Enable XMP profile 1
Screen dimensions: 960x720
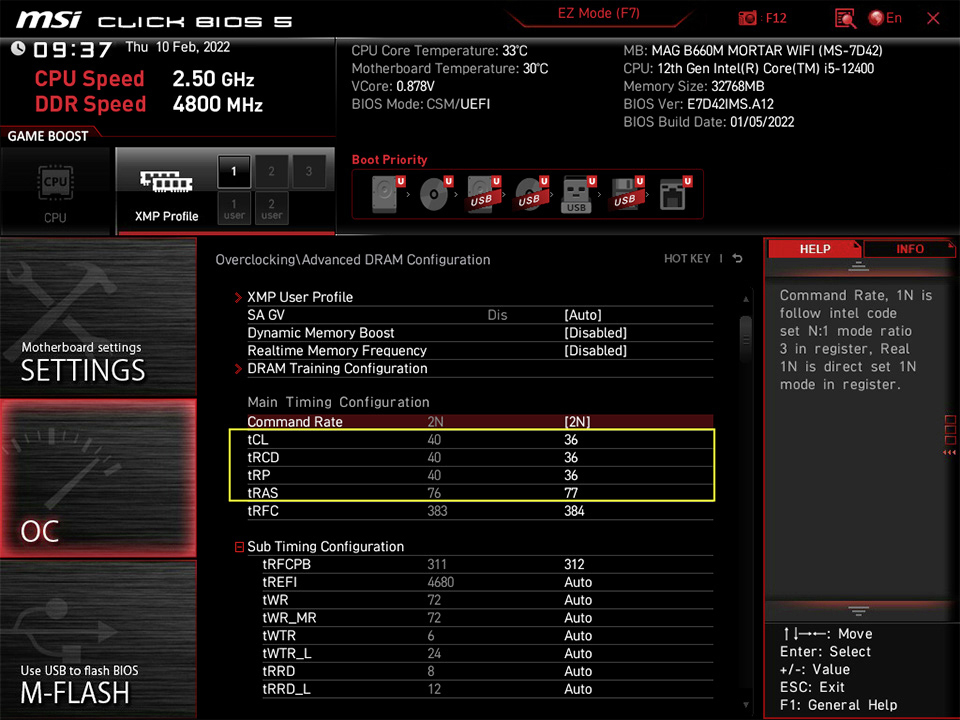point(234,171)
